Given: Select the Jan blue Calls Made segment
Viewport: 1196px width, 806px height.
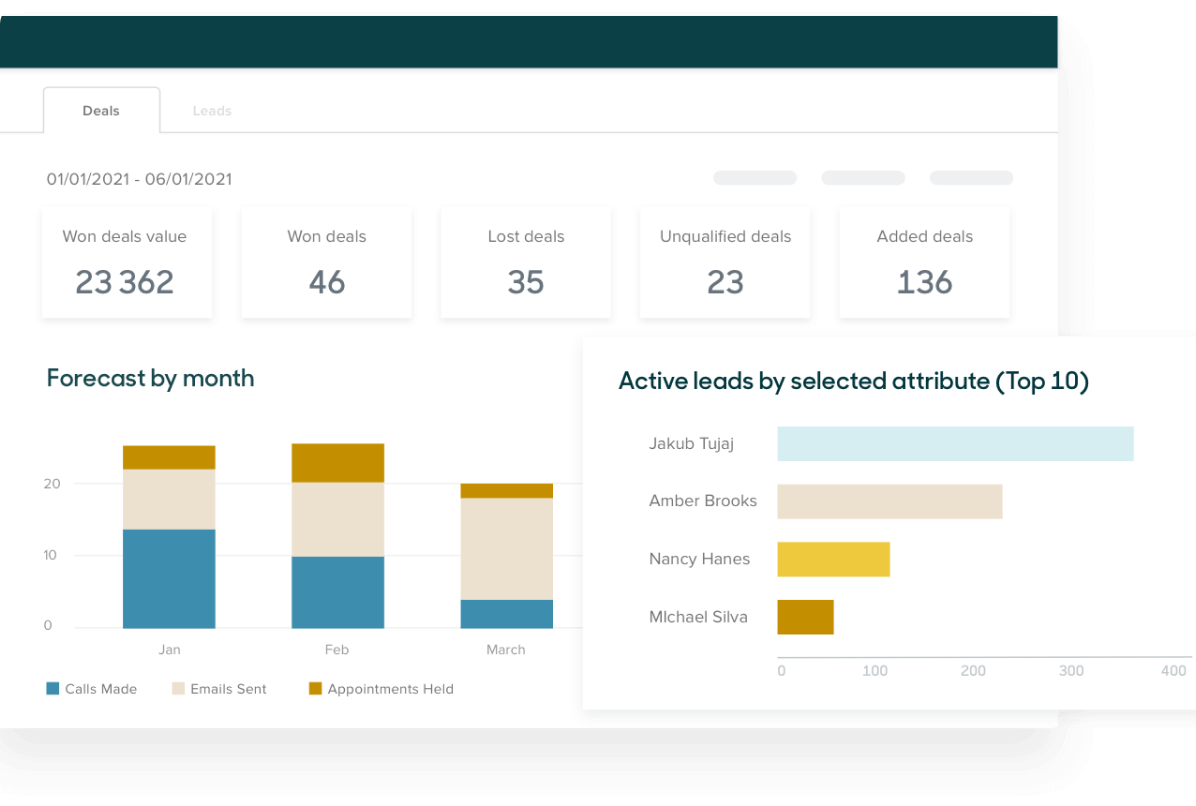Looking at the screenshot, I should coord(169,579).
